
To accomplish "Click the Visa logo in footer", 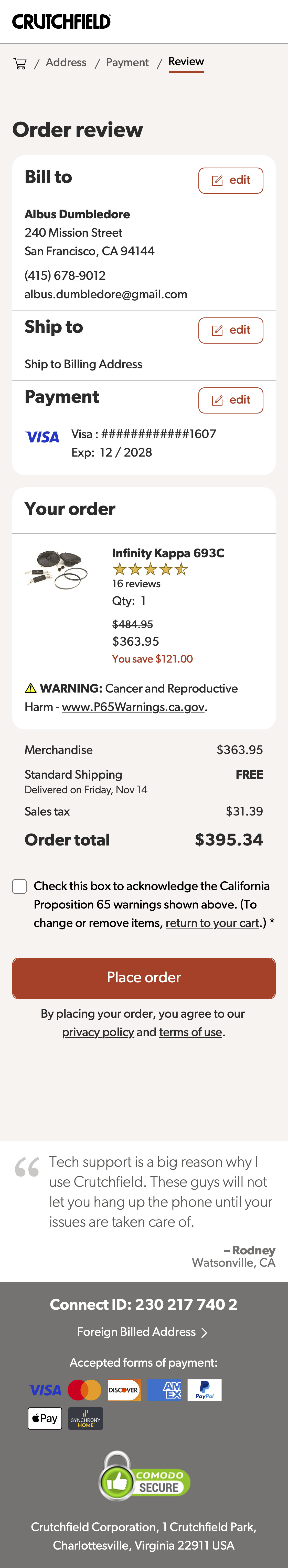I will 45,1390.
